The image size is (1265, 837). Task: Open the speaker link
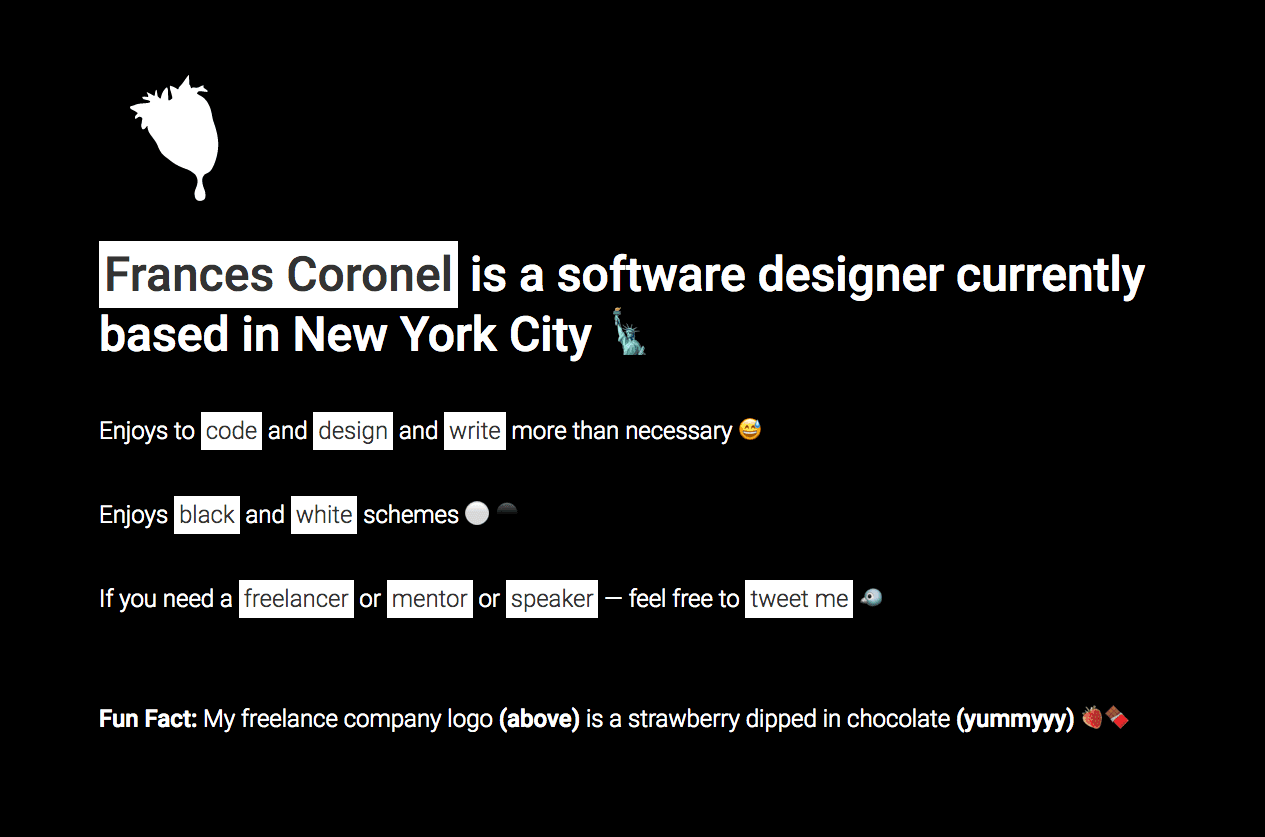pos(552,599)
